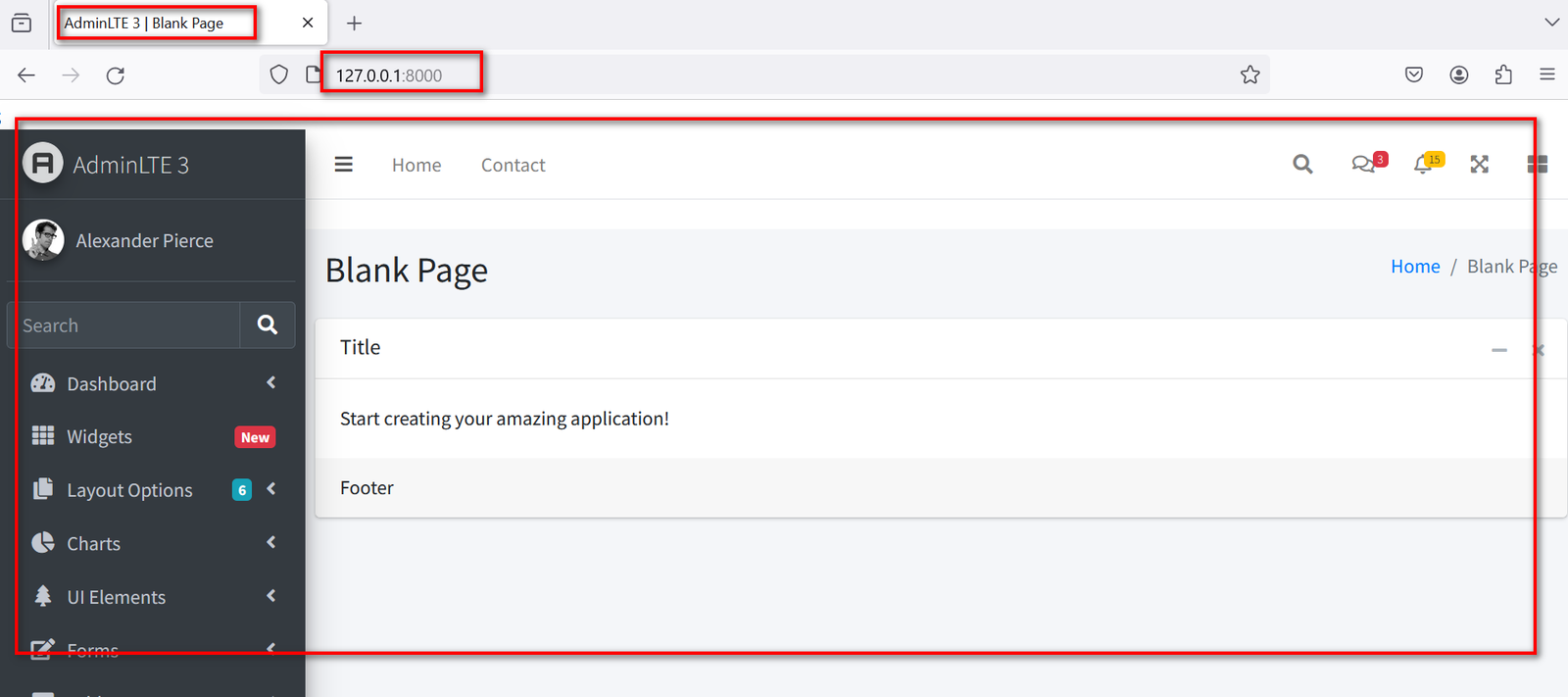Open the UI Elements sidebar item

click(152, 596)
